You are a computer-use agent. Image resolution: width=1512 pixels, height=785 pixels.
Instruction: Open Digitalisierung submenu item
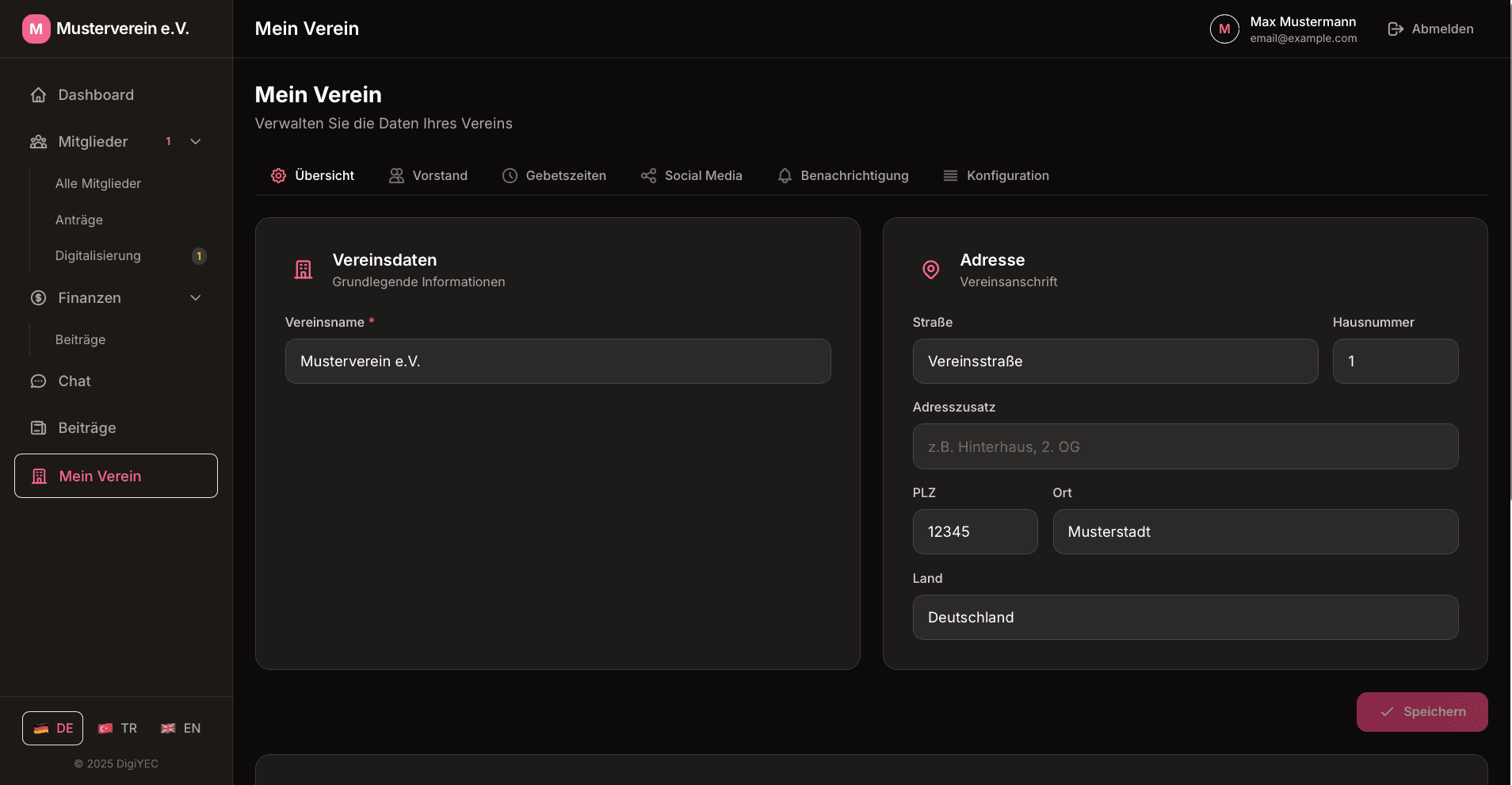98,256
